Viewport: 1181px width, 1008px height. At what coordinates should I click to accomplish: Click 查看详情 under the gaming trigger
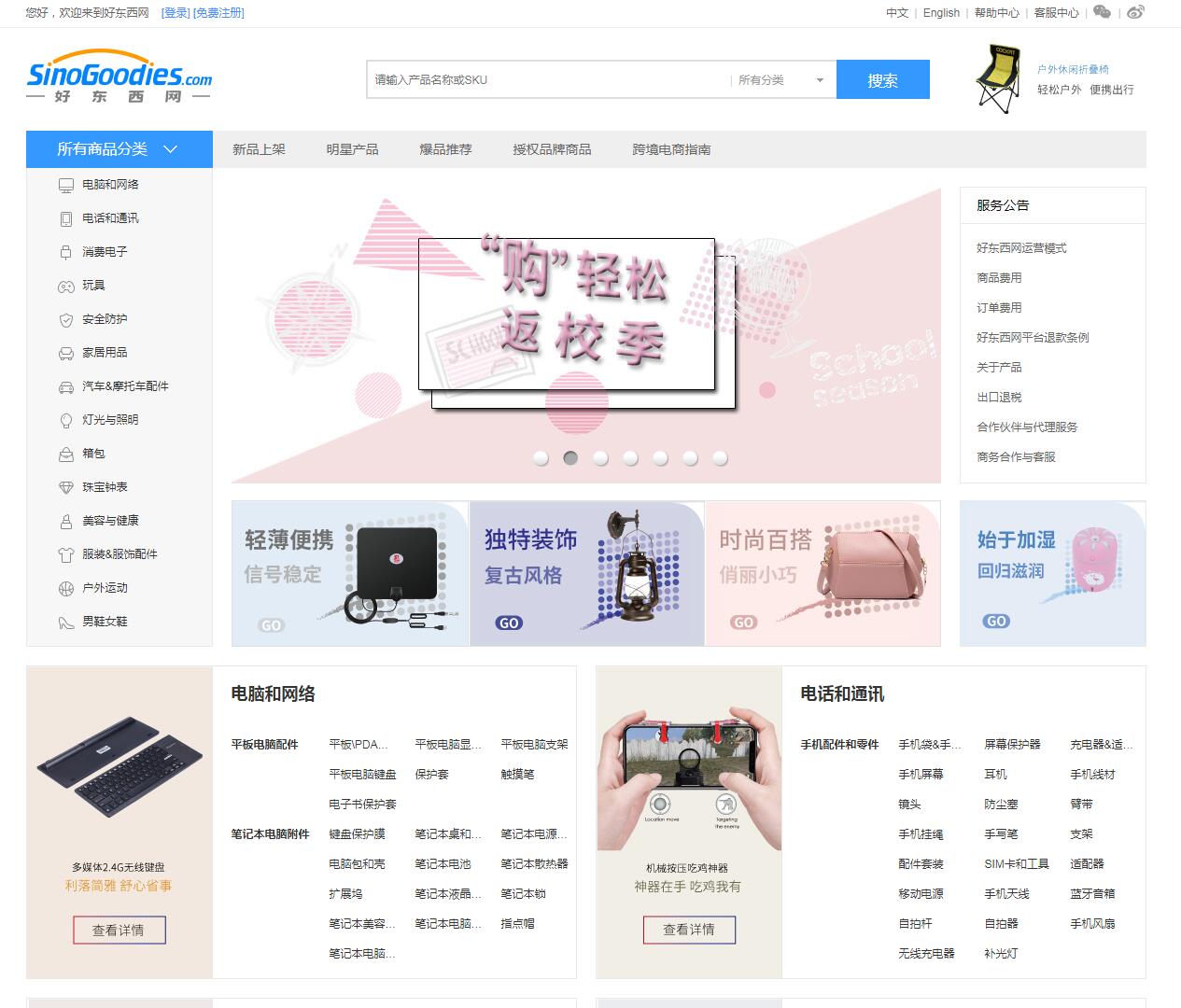pos(689,930)
